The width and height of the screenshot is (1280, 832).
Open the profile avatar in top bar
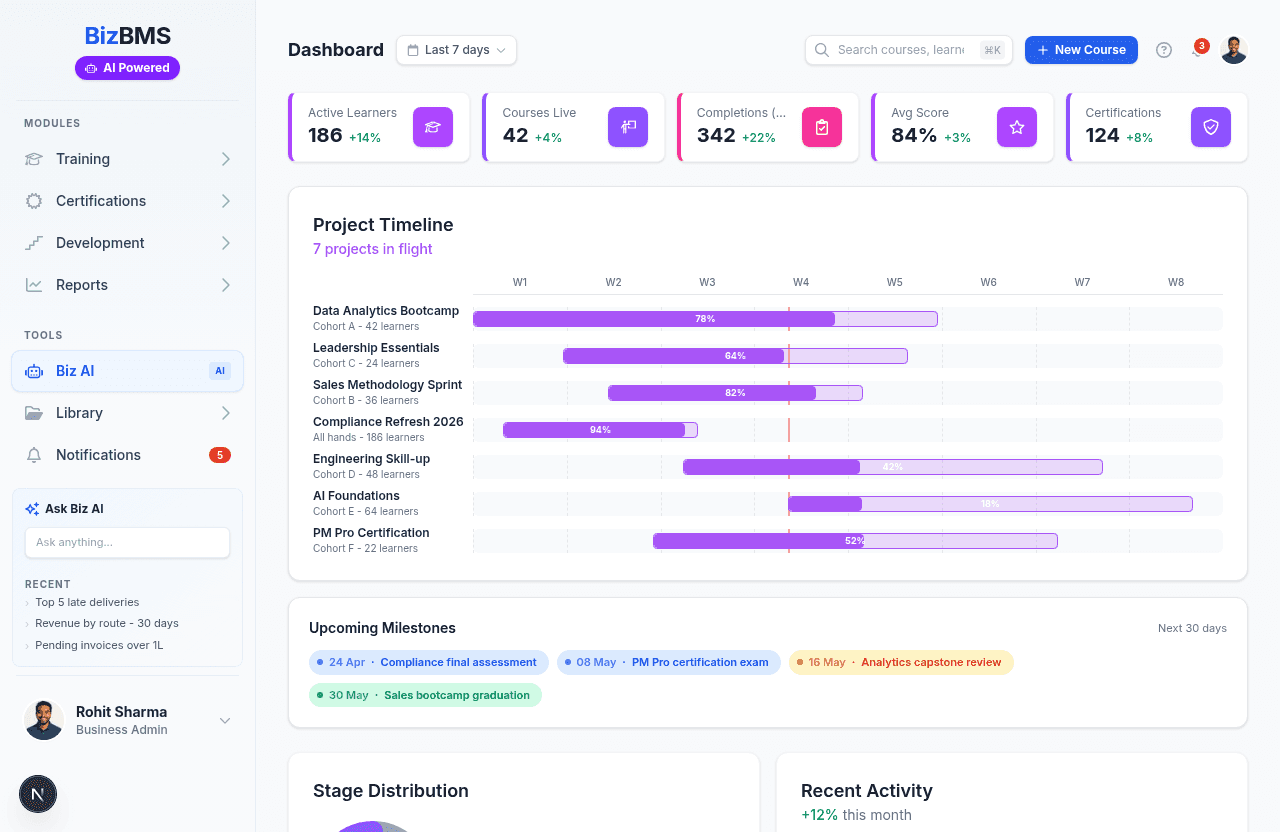coord(1234,50)
